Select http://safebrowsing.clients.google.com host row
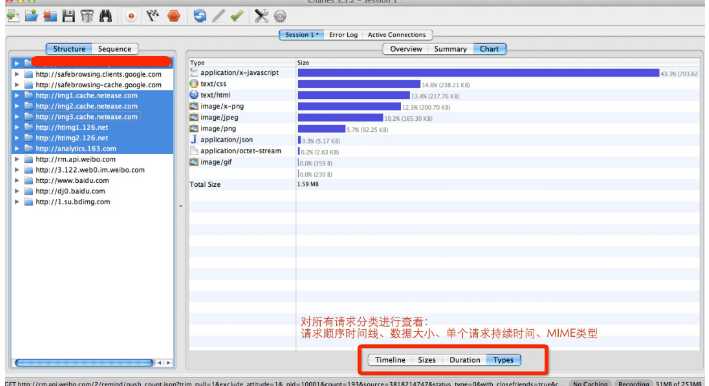Screen dimensions: 709x386 point(92,74)
